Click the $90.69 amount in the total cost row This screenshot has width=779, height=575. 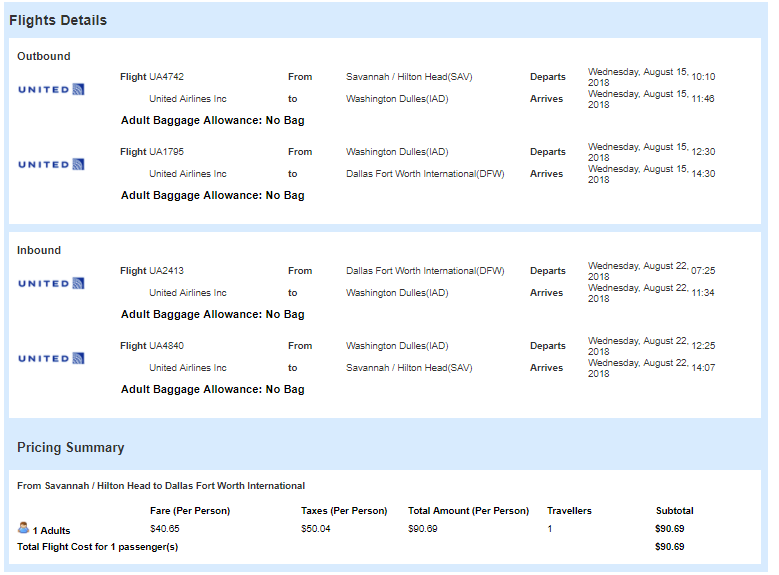coord(670,547)
